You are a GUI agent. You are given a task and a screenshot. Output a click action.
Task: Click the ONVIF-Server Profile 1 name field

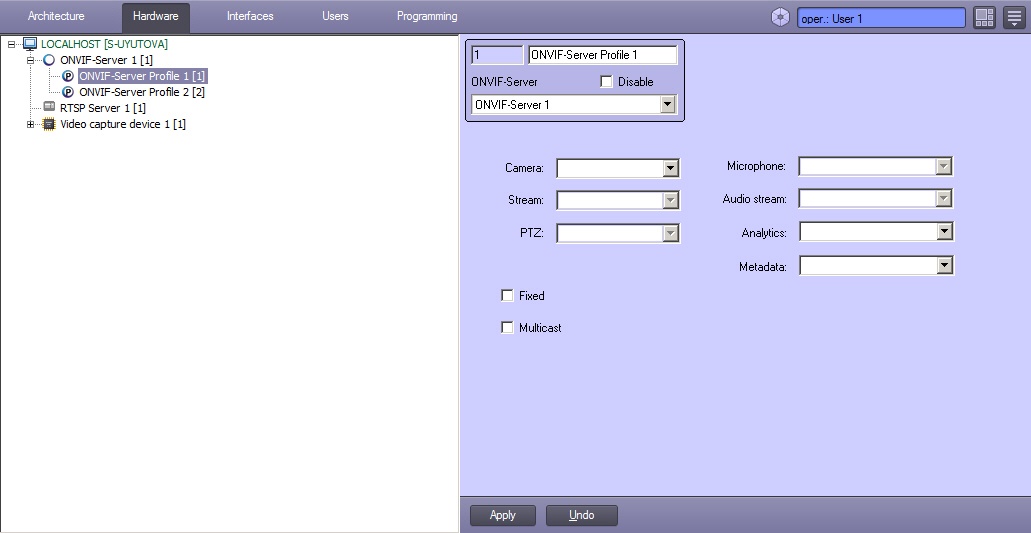pyautogui.click(x=602, y=55)
